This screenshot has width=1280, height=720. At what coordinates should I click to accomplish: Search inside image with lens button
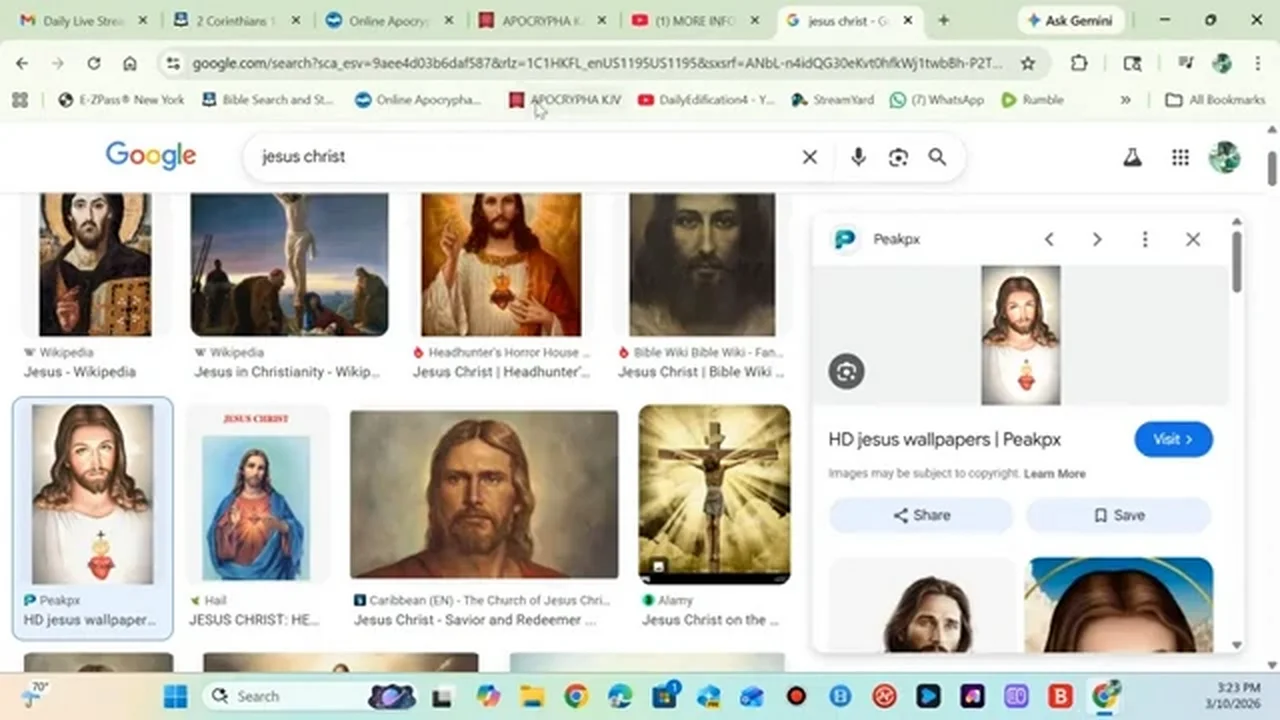(846, 372)
